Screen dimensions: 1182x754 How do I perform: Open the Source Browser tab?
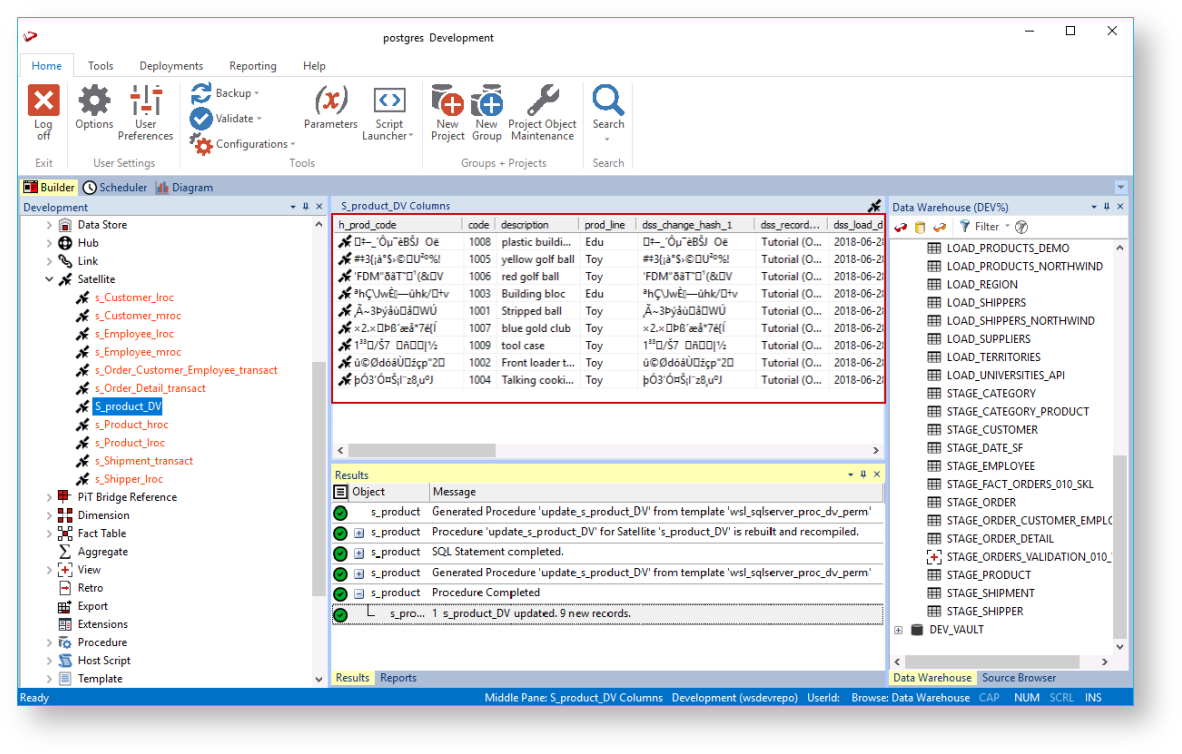1019,678
